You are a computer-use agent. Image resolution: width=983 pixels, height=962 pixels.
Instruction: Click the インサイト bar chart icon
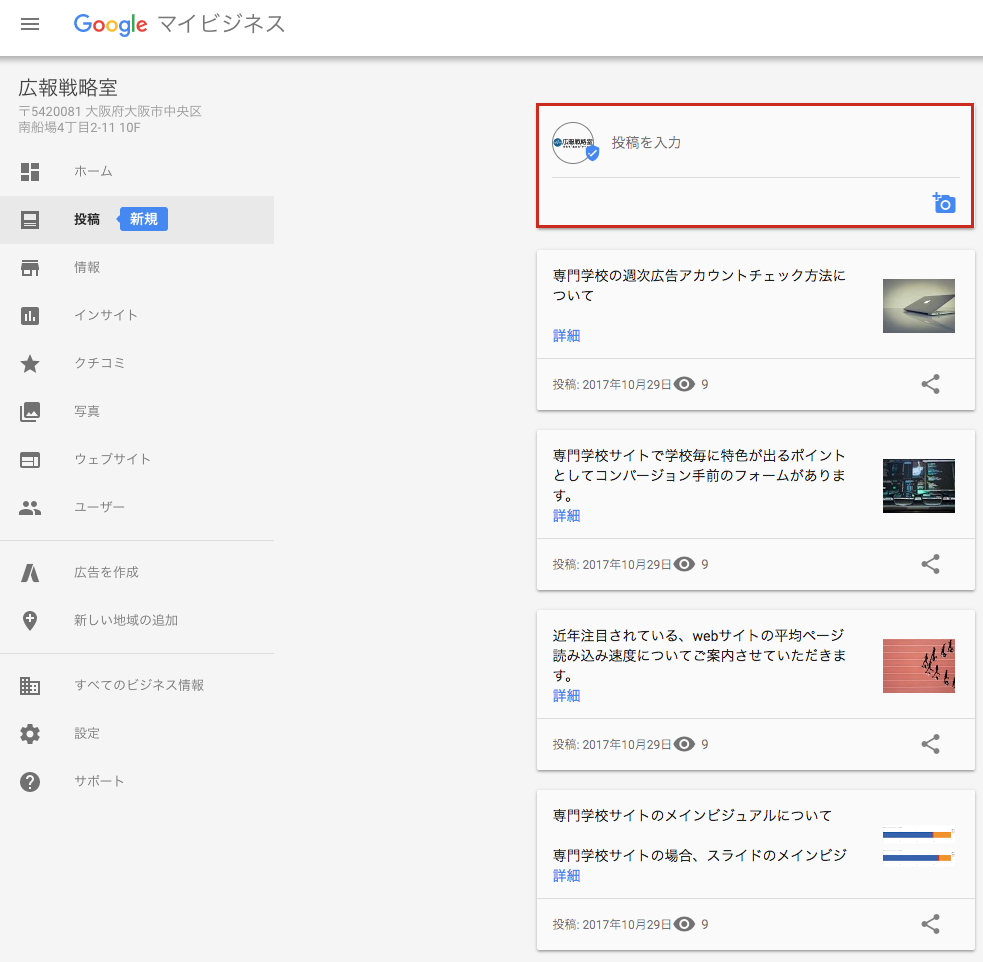click(x=30, y=316)
